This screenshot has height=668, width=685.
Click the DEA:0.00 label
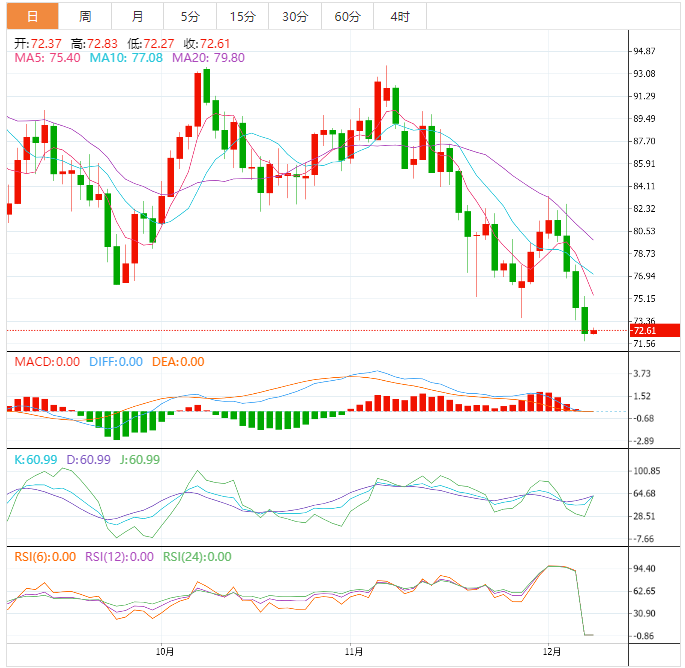(x=178, y=362)
